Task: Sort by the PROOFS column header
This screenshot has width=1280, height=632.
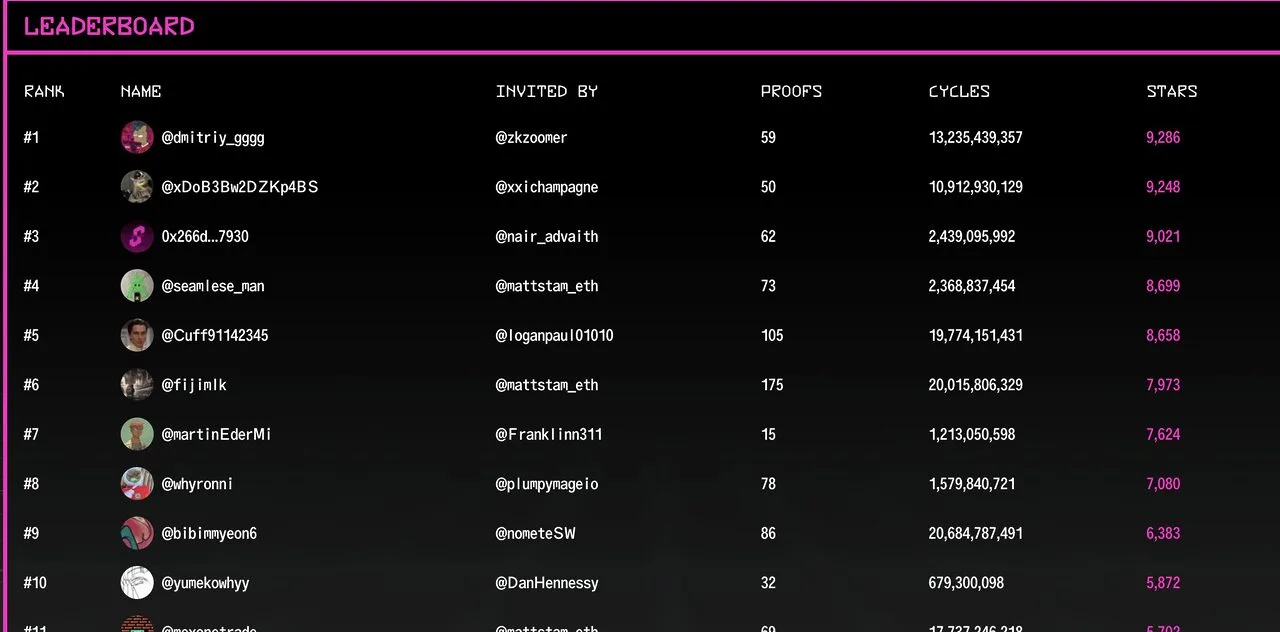Action: click(x=791, y=91)
